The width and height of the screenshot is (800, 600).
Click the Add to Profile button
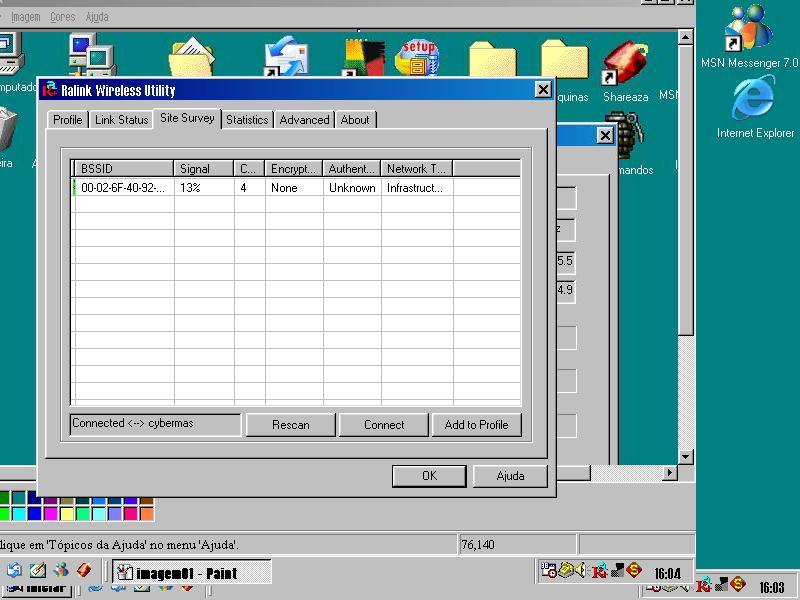tap(477, 424)
